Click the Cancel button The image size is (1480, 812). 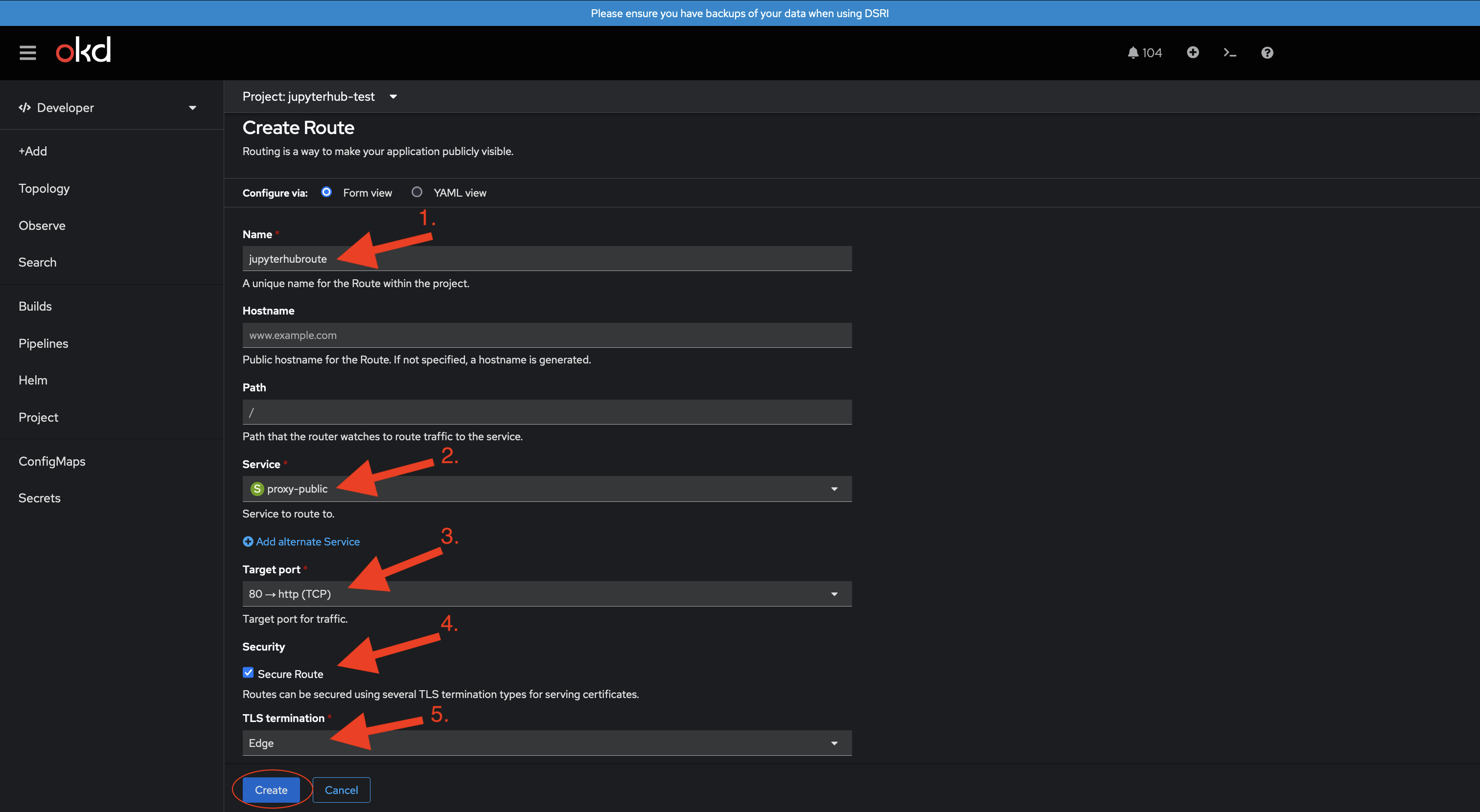click(x=341, y=790)
